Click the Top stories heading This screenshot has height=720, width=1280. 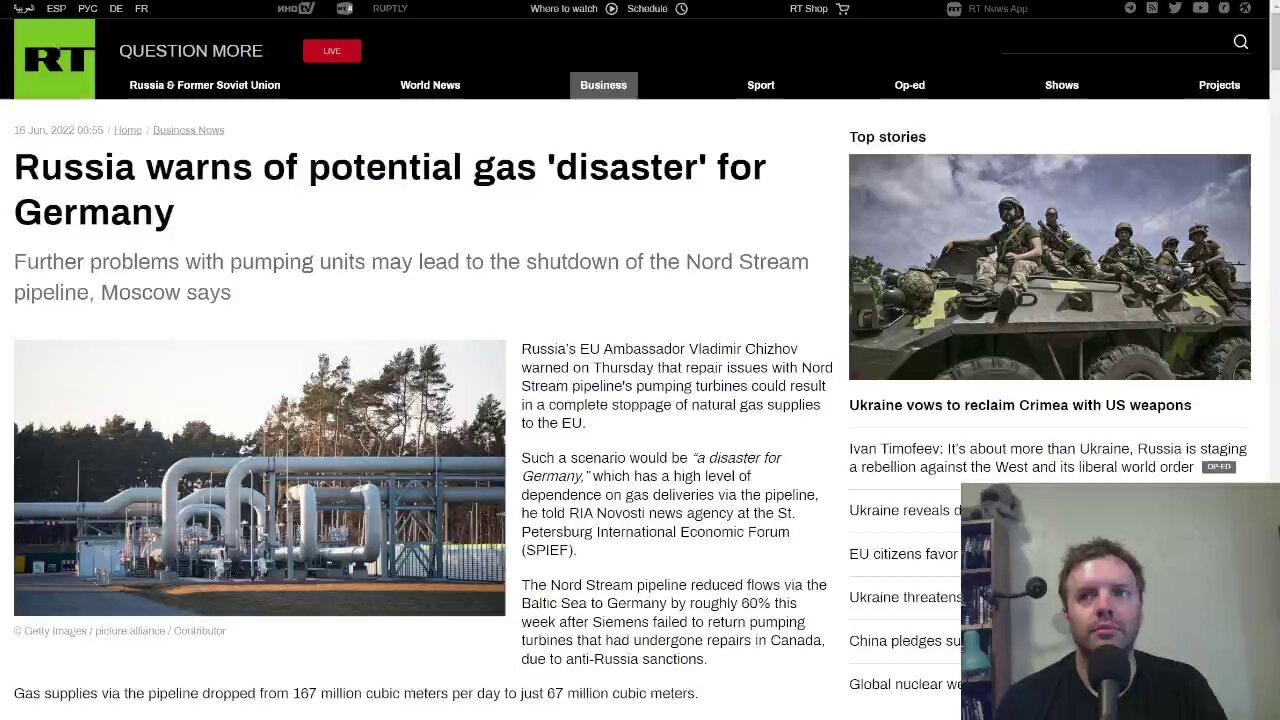(x=887, y=137)
